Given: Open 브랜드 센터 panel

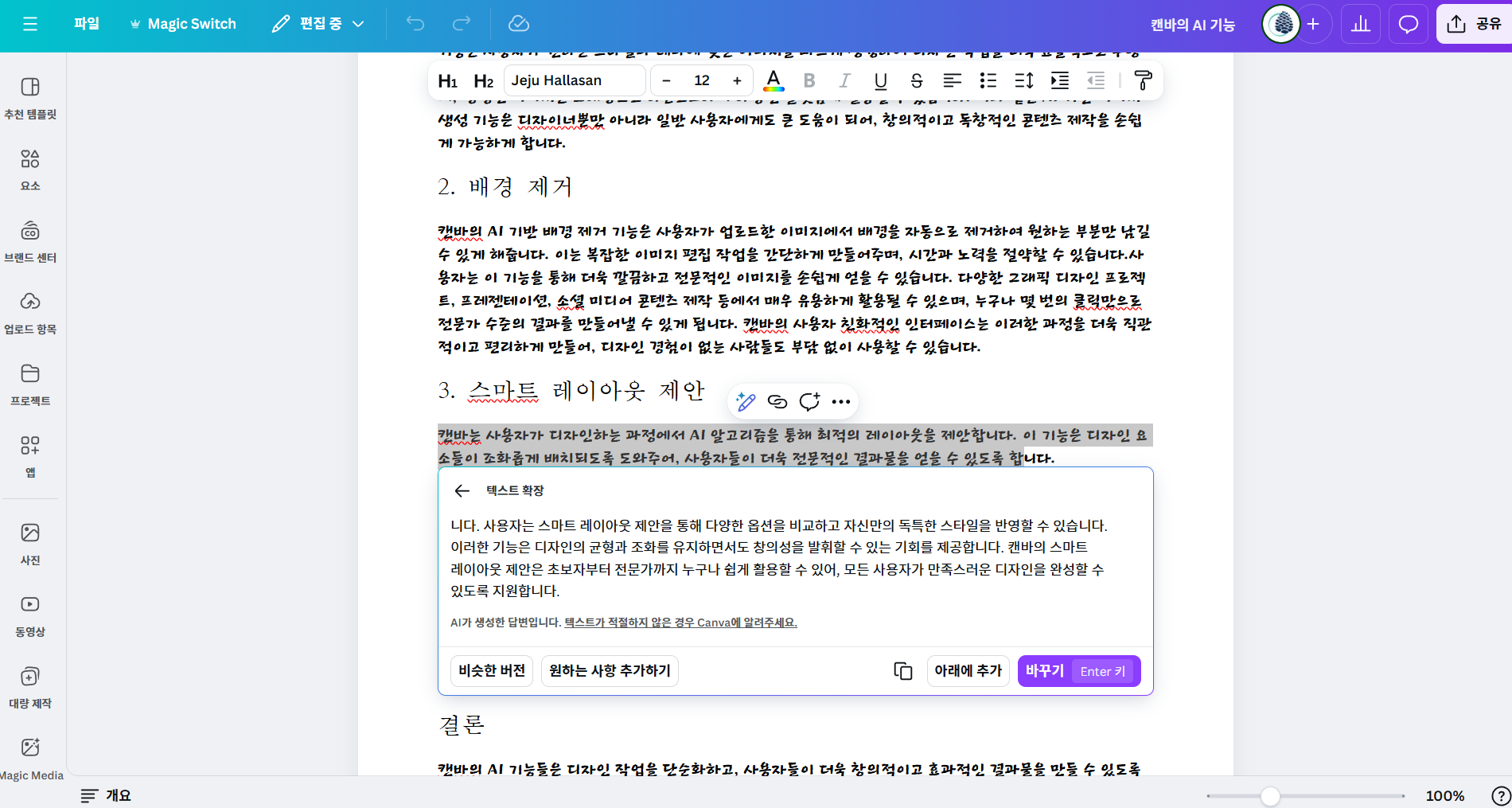Looking at the screenshot, I should [30, 241].
